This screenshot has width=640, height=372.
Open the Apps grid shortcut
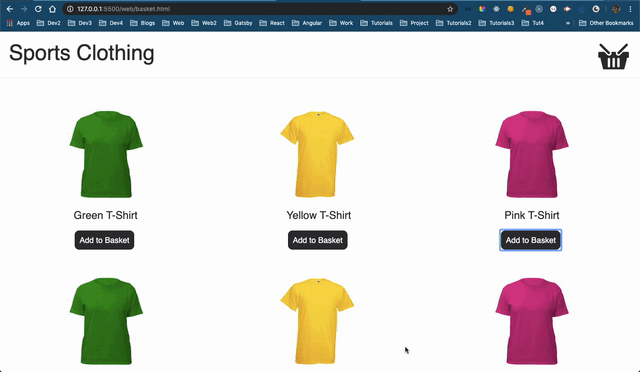coord(18,23)
